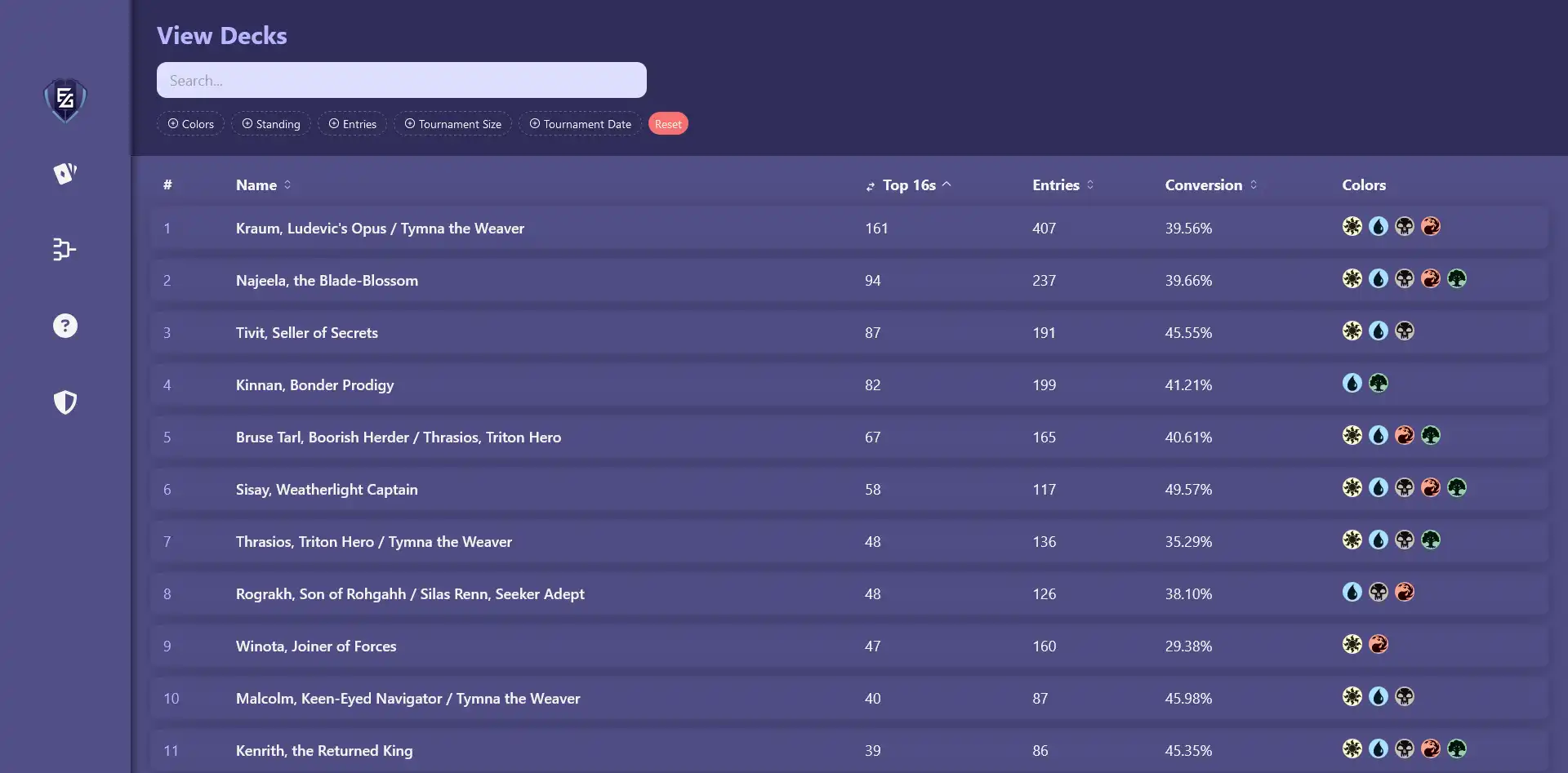Viewport: 1568px width, 773px height.
Task: Add the Entries filter
Action: click(x=352, y=124)
